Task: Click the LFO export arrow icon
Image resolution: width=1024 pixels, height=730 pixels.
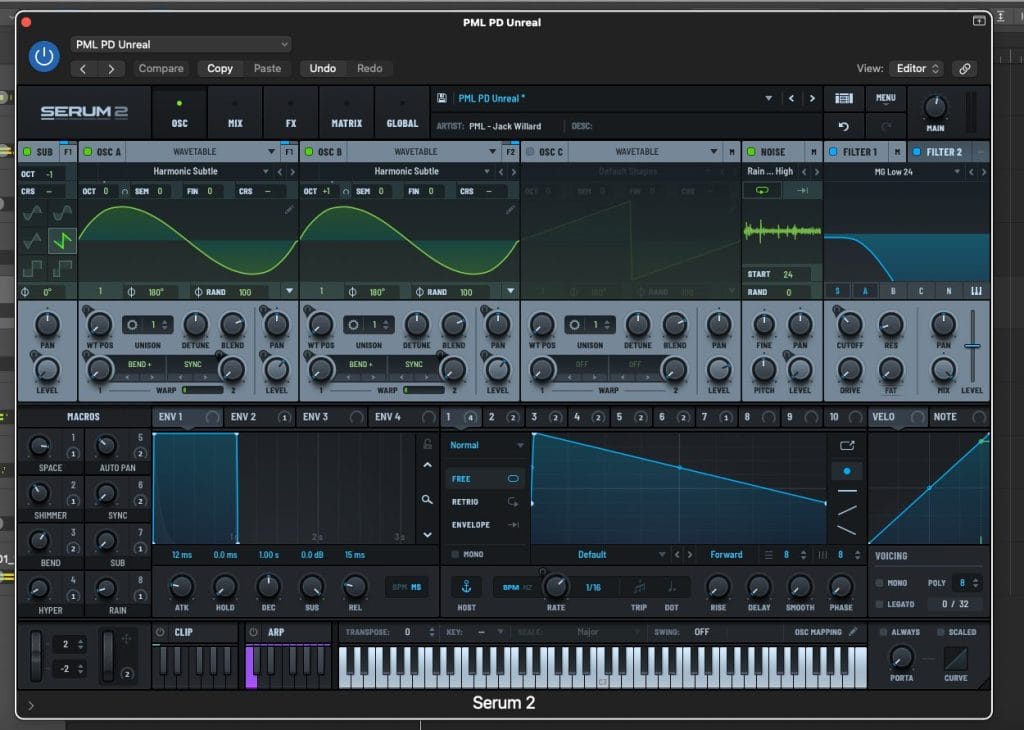Action: click(x=847, y=445)
